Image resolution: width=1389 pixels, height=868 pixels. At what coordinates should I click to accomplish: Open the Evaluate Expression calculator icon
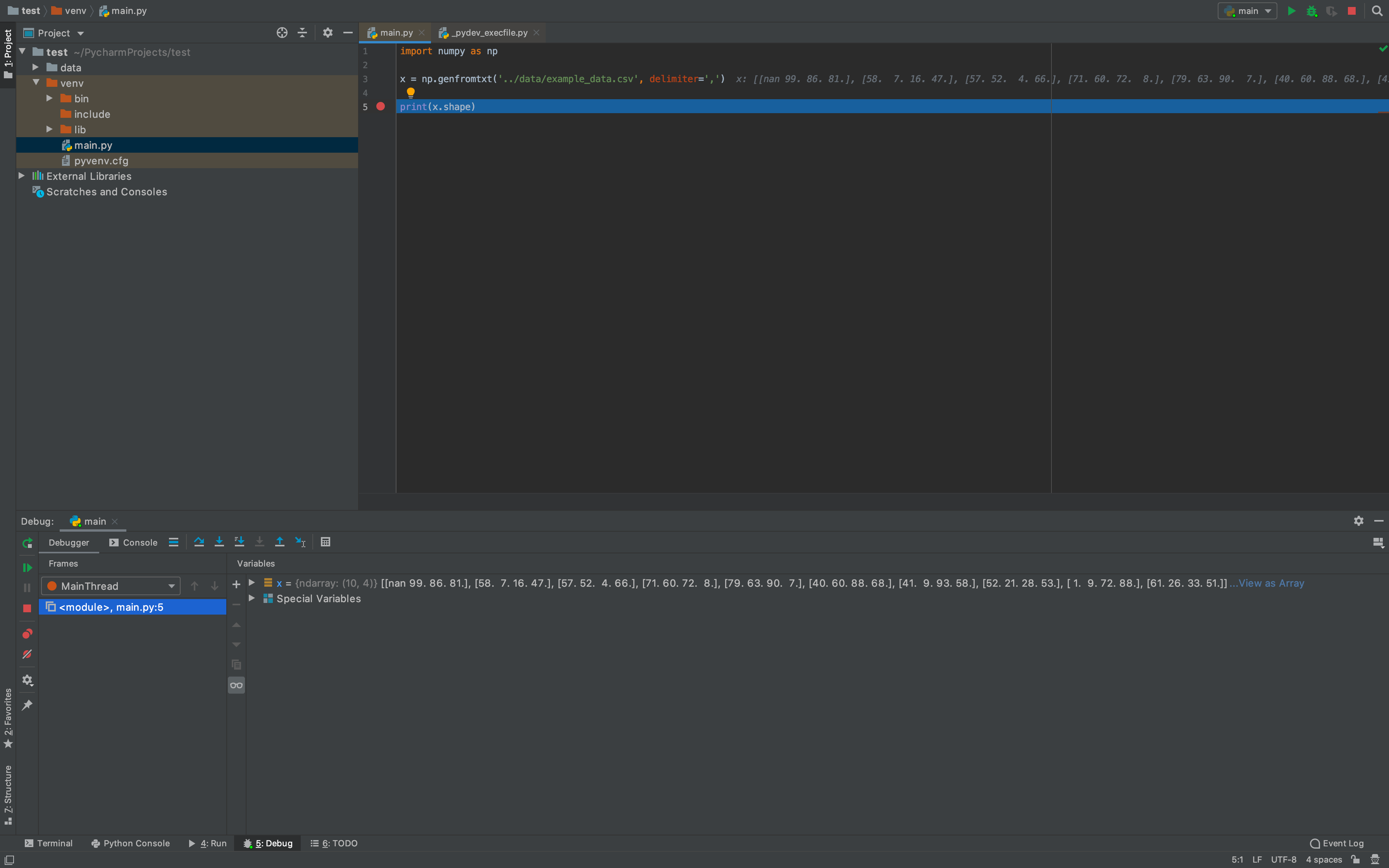[x=326, y=542]
